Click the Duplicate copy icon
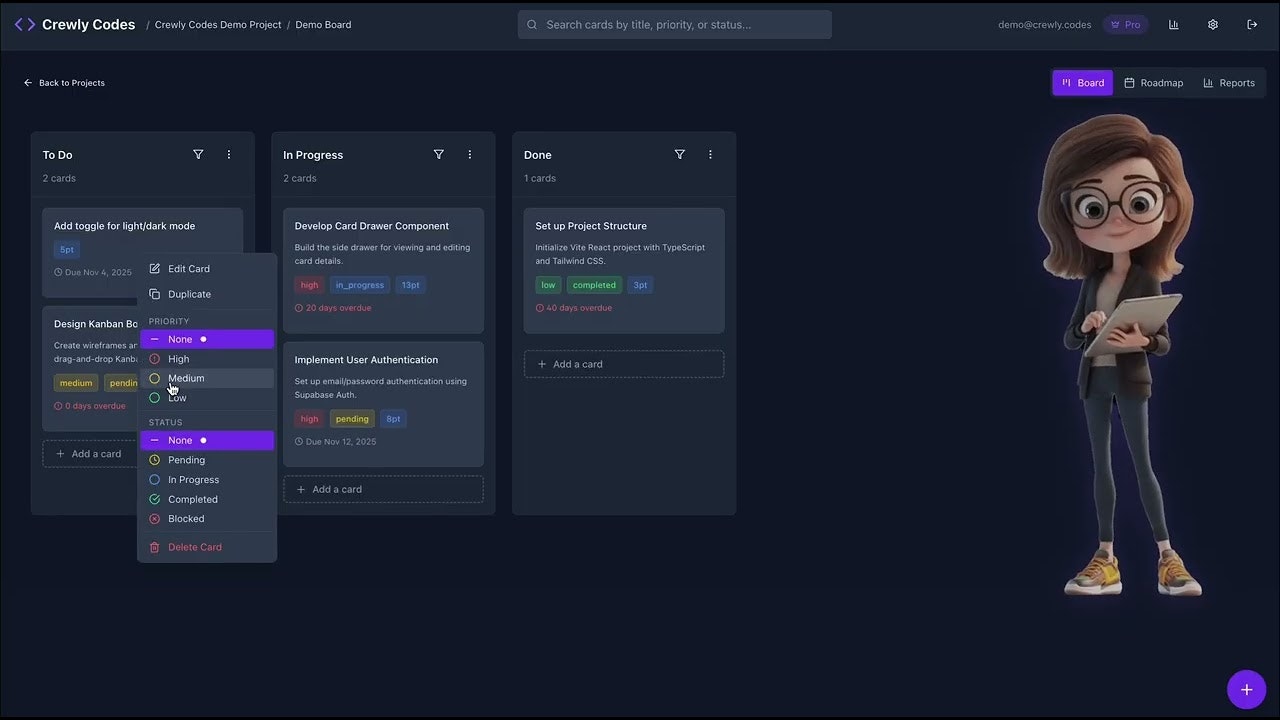Screen dimensions: 1280x720 point(154,294)
